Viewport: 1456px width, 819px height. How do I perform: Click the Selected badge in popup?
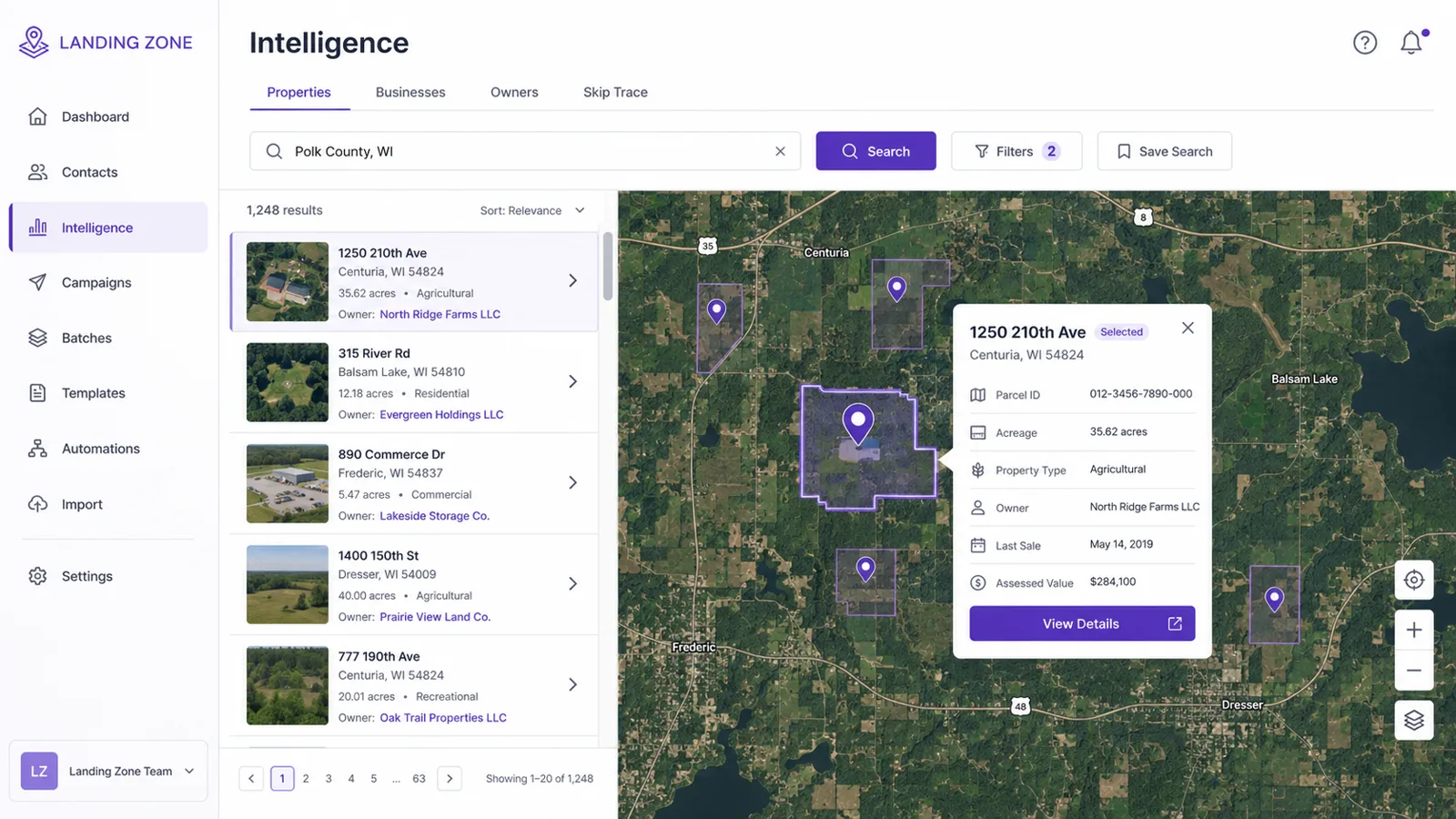pos(1121,332)
